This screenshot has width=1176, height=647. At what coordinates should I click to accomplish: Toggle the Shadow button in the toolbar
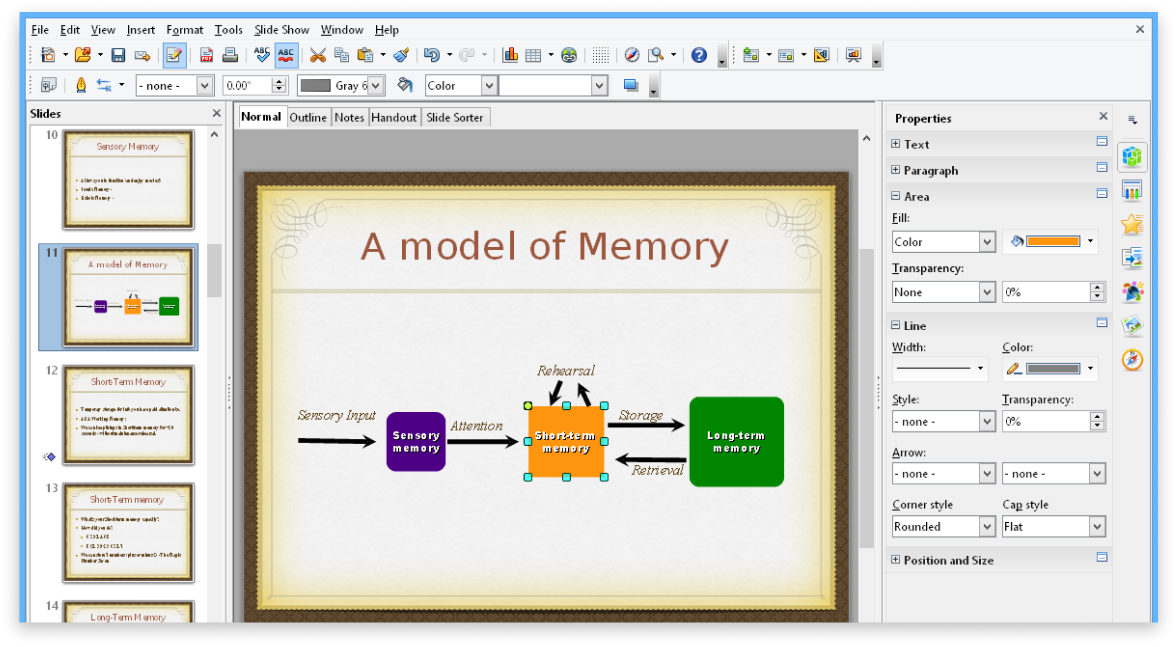point(631,86)
